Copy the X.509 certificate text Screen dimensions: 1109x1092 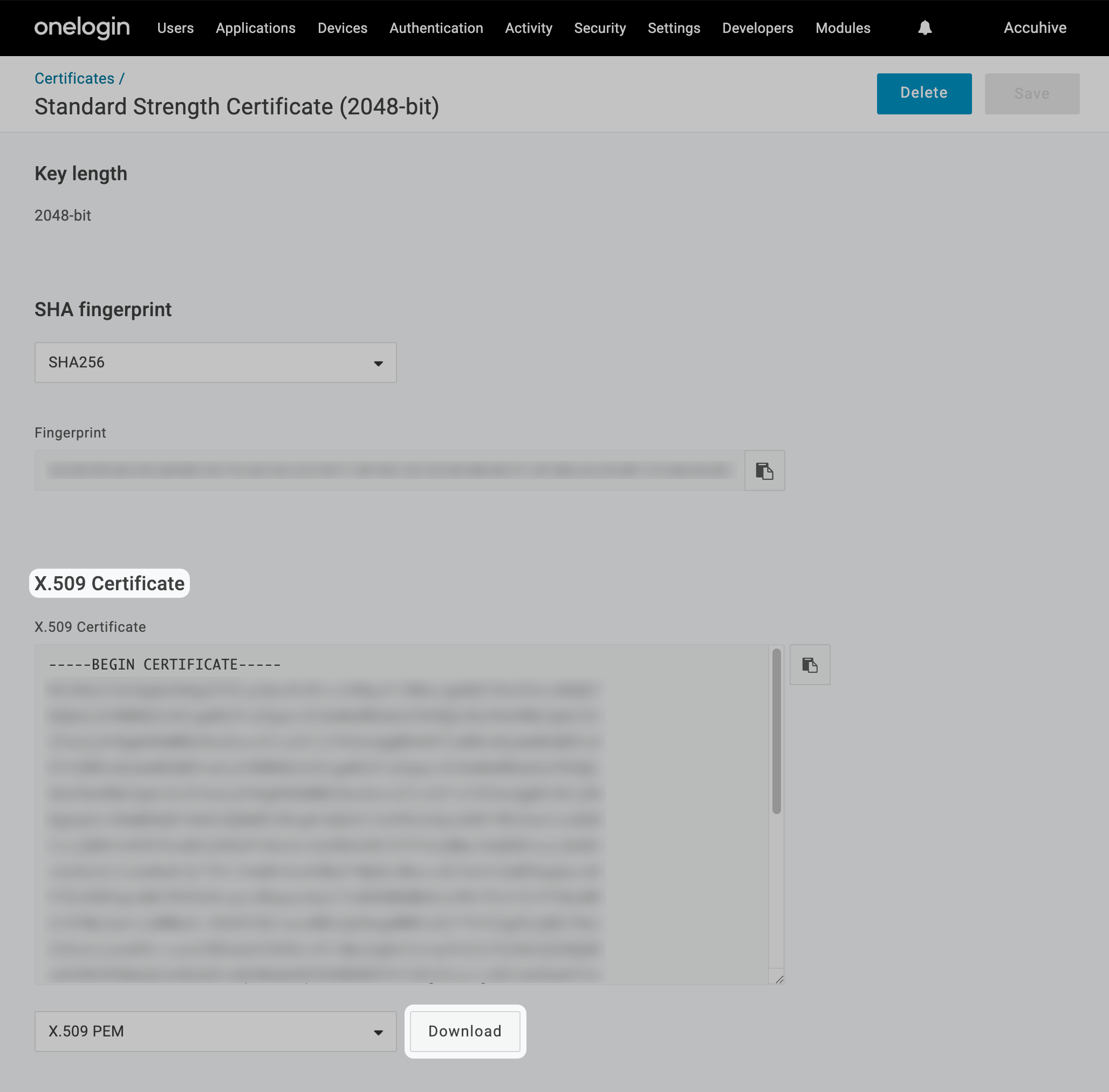pyautogui.click(x=810, y=665)
